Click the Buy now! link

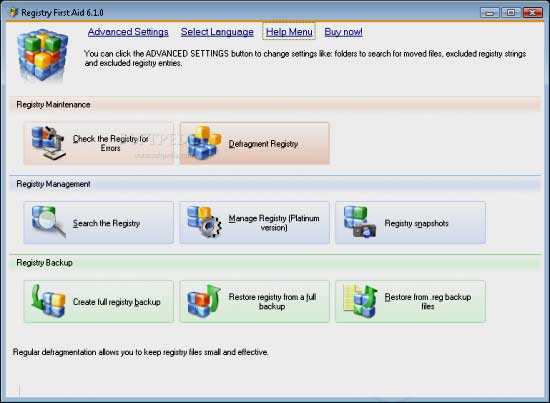click(343, 32)
